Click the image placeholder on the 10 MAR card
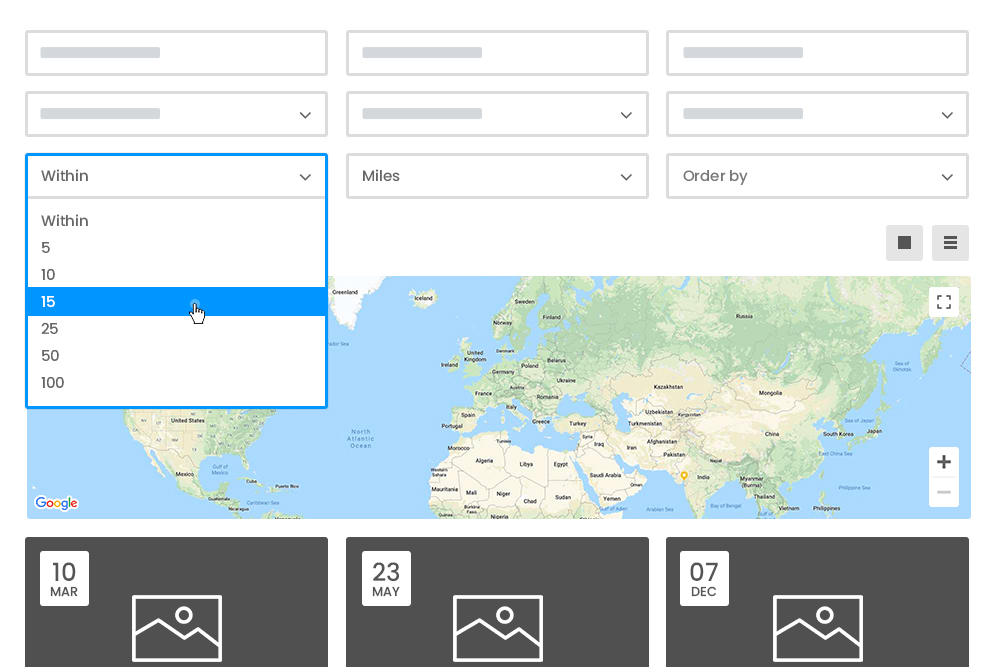1000x667 pixels. coord(176,628)
